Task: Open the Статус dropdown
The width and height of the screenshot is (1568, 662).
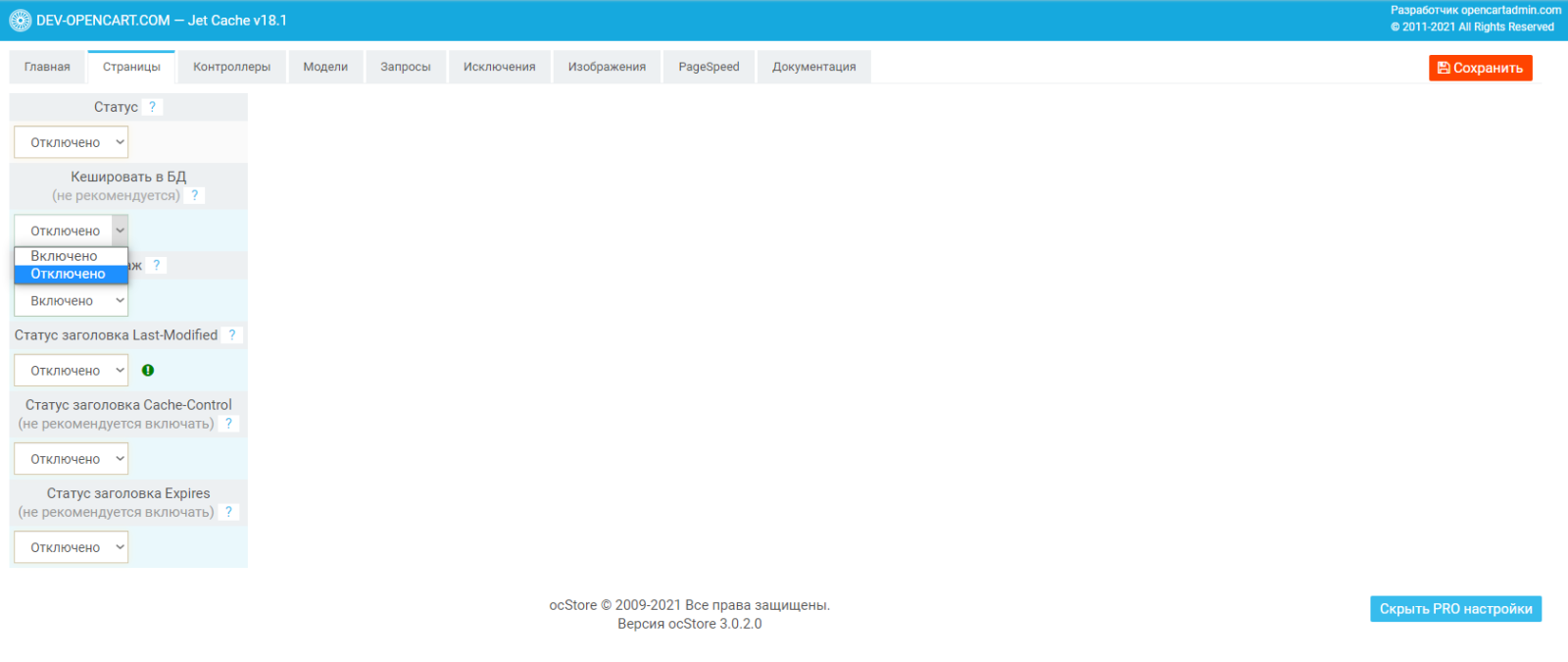Action: 72,142
